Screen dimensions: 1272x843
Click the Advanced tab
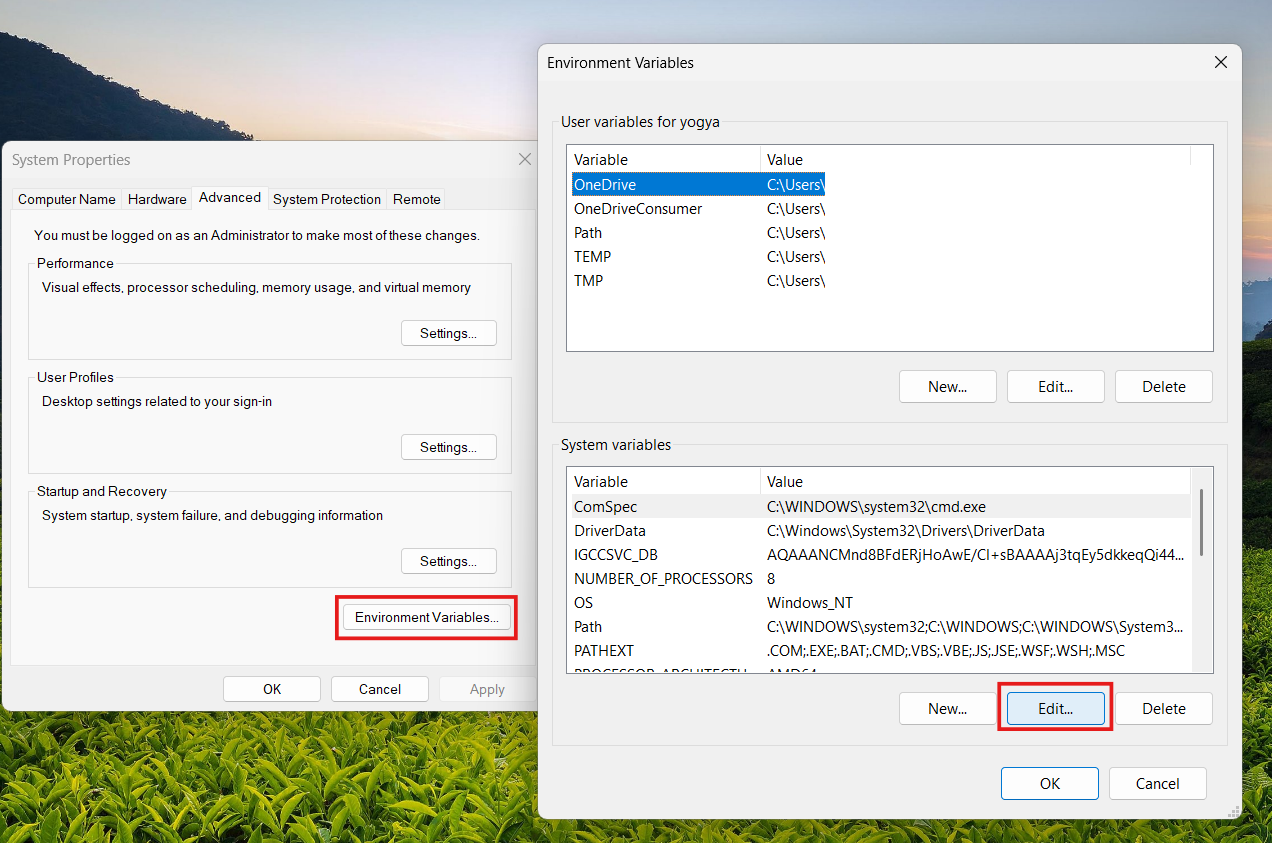point(229,198)
